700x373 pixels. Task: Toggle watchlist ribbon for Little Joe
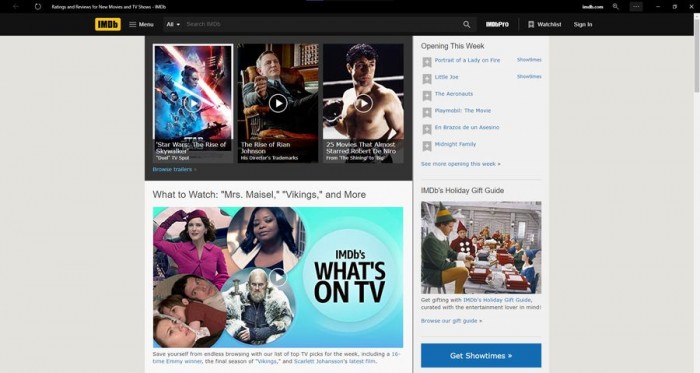427,79
